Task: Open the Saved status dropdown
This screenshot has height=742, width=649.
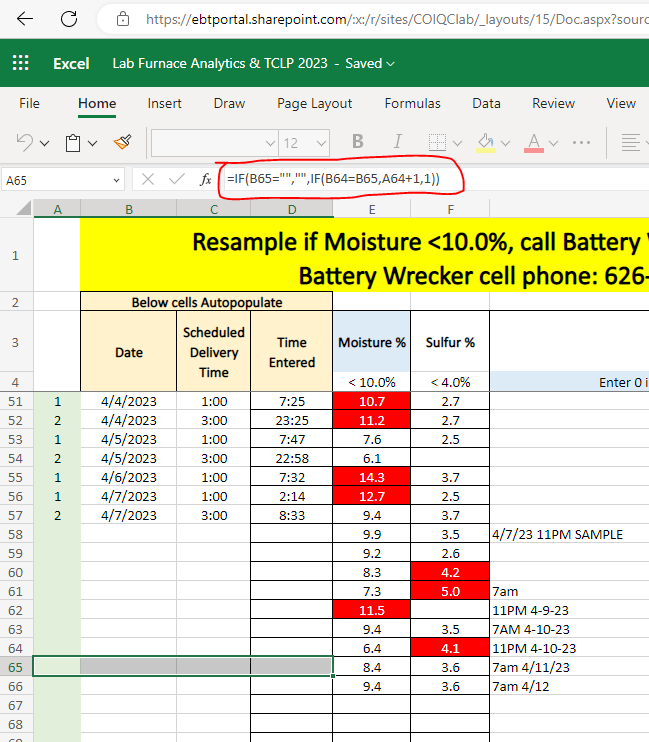Action: pyautogui.click(x=370, y=63)
